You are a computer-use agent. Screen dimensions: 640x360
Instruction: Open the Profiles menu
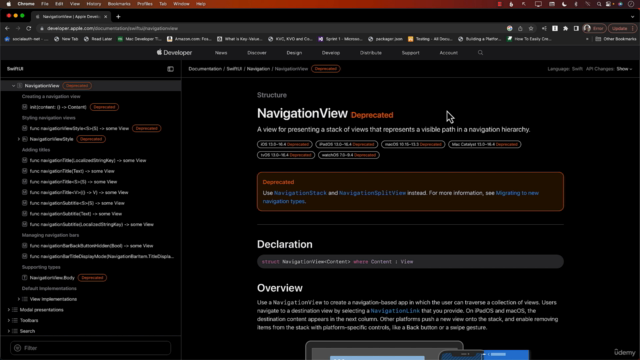tap(144, 4)
